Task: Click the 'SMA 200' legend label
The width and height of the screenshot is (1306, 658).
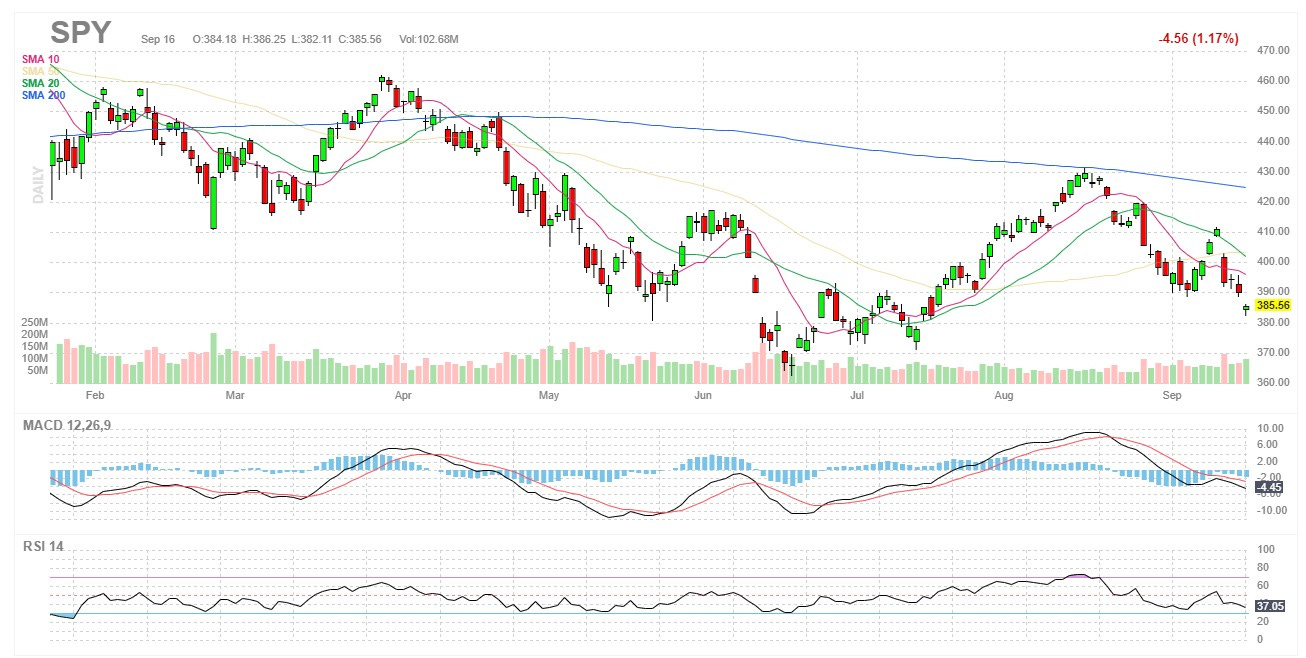Action: pos(43,95)
